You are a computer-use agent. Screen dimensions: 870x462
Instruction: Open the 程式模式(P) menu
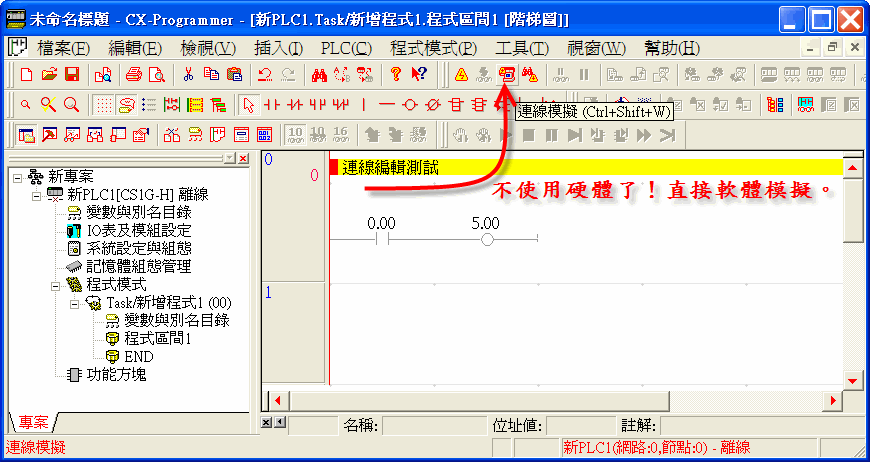coord(433,48)
